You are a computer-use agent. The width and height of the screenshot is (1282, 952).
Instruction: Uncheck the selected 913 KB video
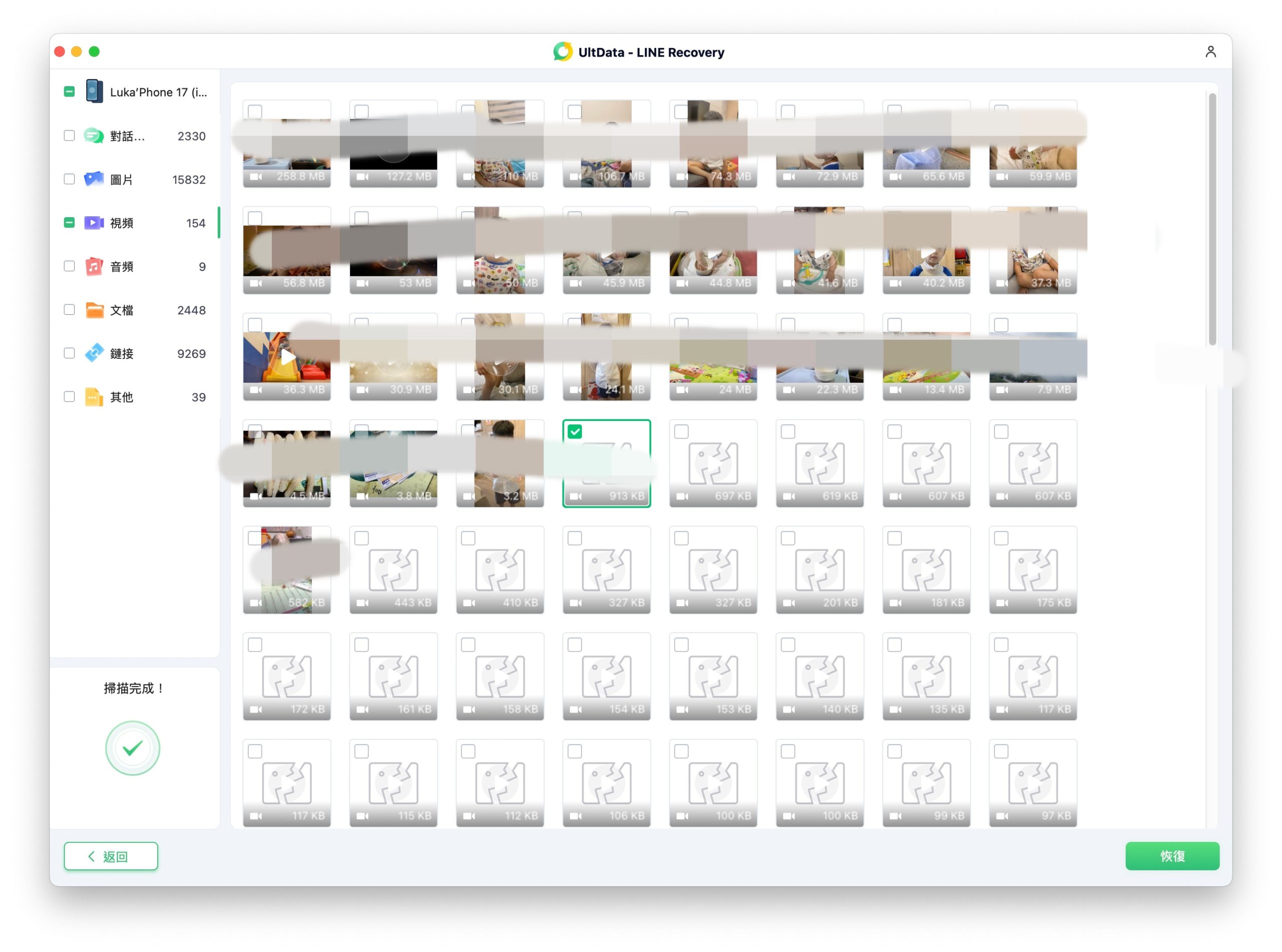[x=575, y=431]
